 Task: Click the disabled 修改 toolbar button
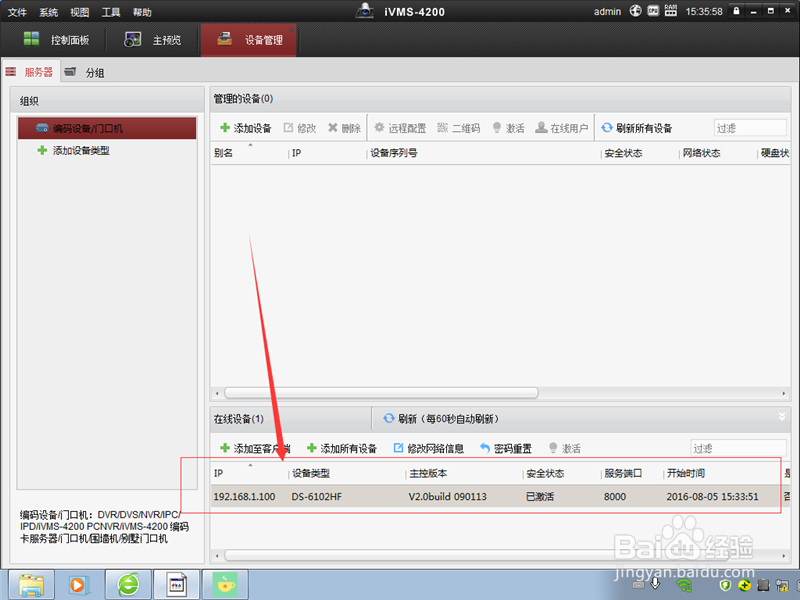point(300,128)
